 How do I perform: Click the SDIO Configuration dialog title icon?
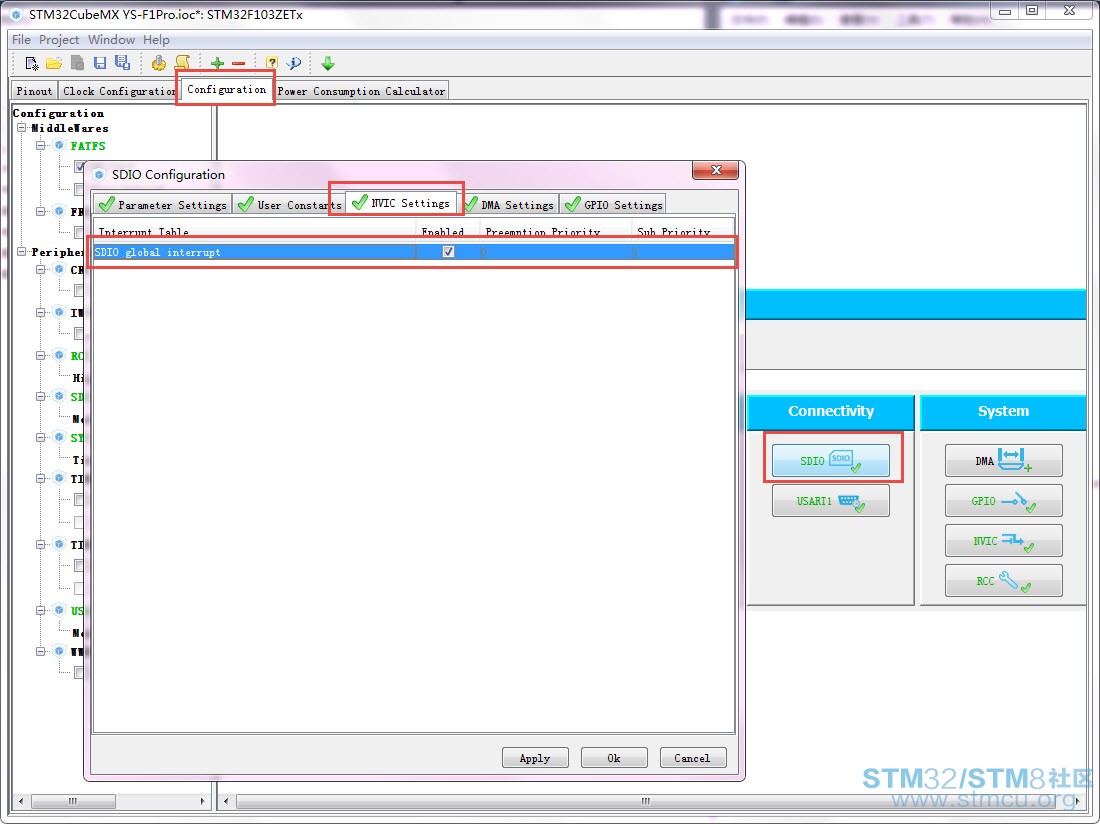coord(100,175)
